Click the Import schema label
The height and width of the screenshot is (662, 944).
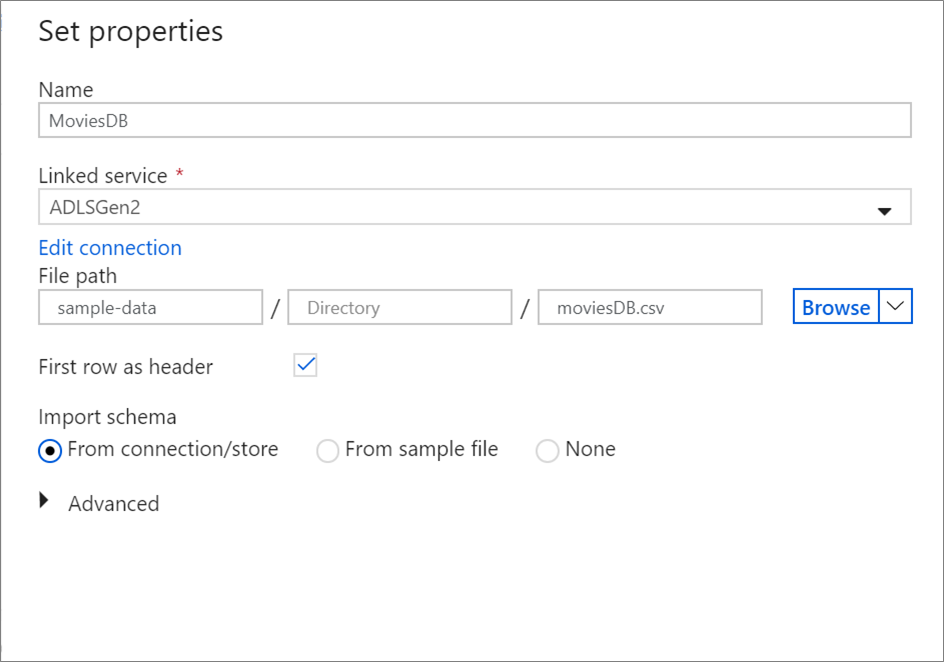(x=107, y=417)
